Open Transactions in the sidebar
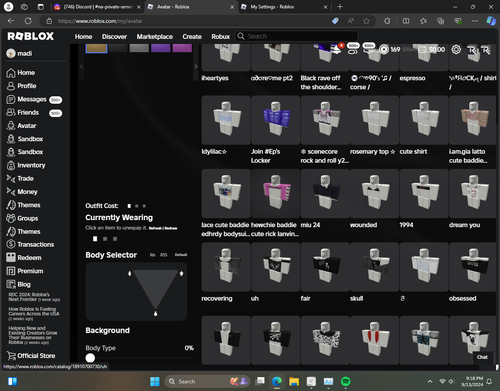This screenshot has width=500, height=391. tap(30, 244)
